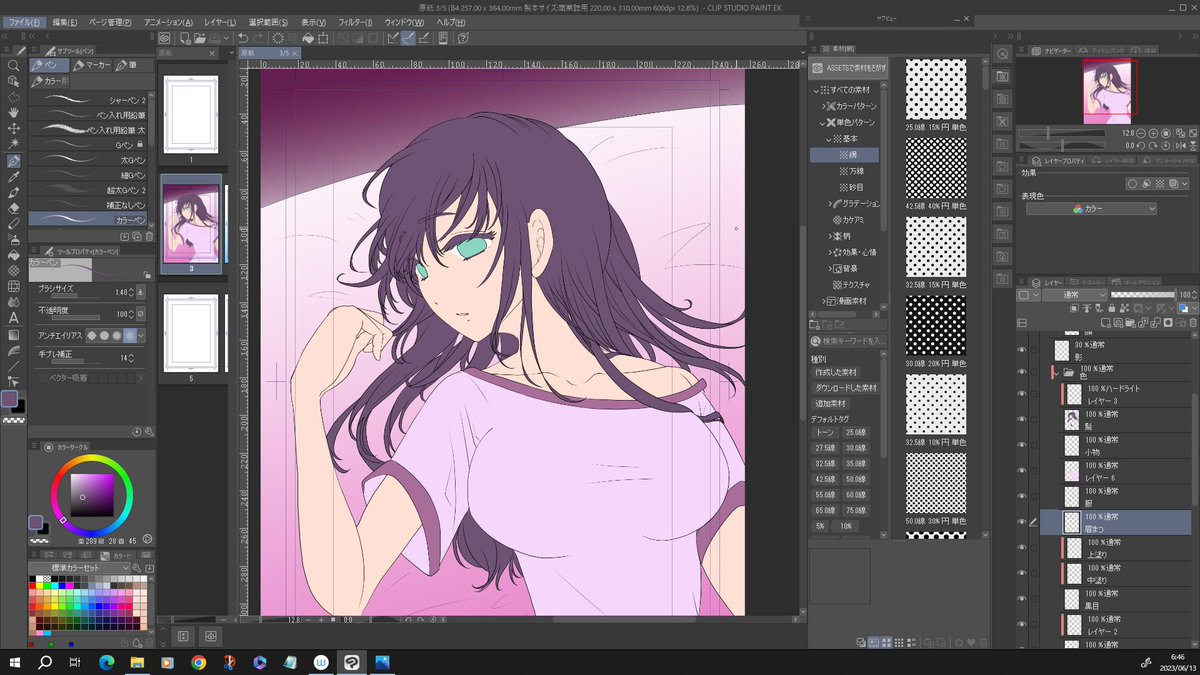This screenshot has height=675, width=1200.
Task: Select the 太Gペン sub tool
Action: coord(89,160)
